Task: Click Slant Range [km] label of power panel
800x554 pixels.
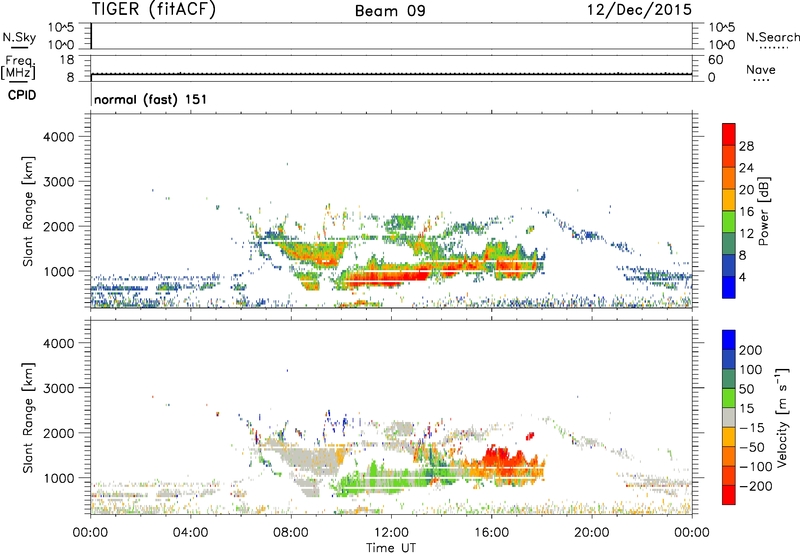Action: click(x=28, y=211)
